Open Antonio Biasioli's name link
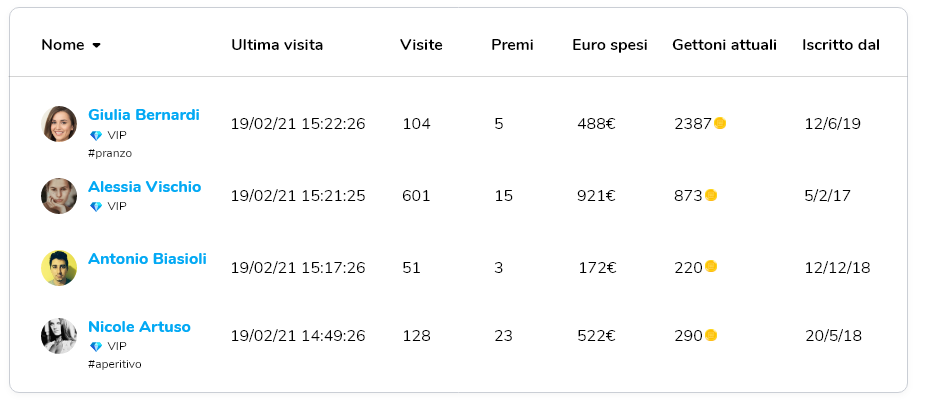 [x=147, y=259]
